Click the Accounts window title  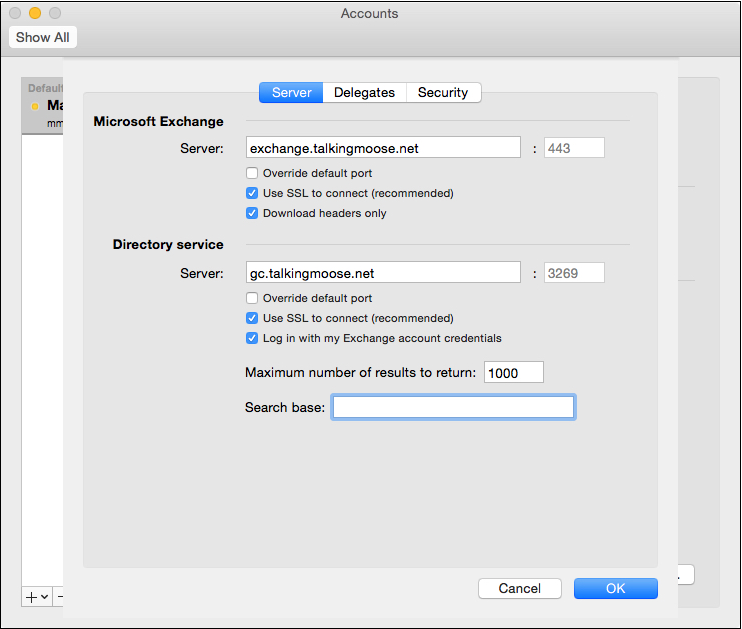[x=370, y=13]
